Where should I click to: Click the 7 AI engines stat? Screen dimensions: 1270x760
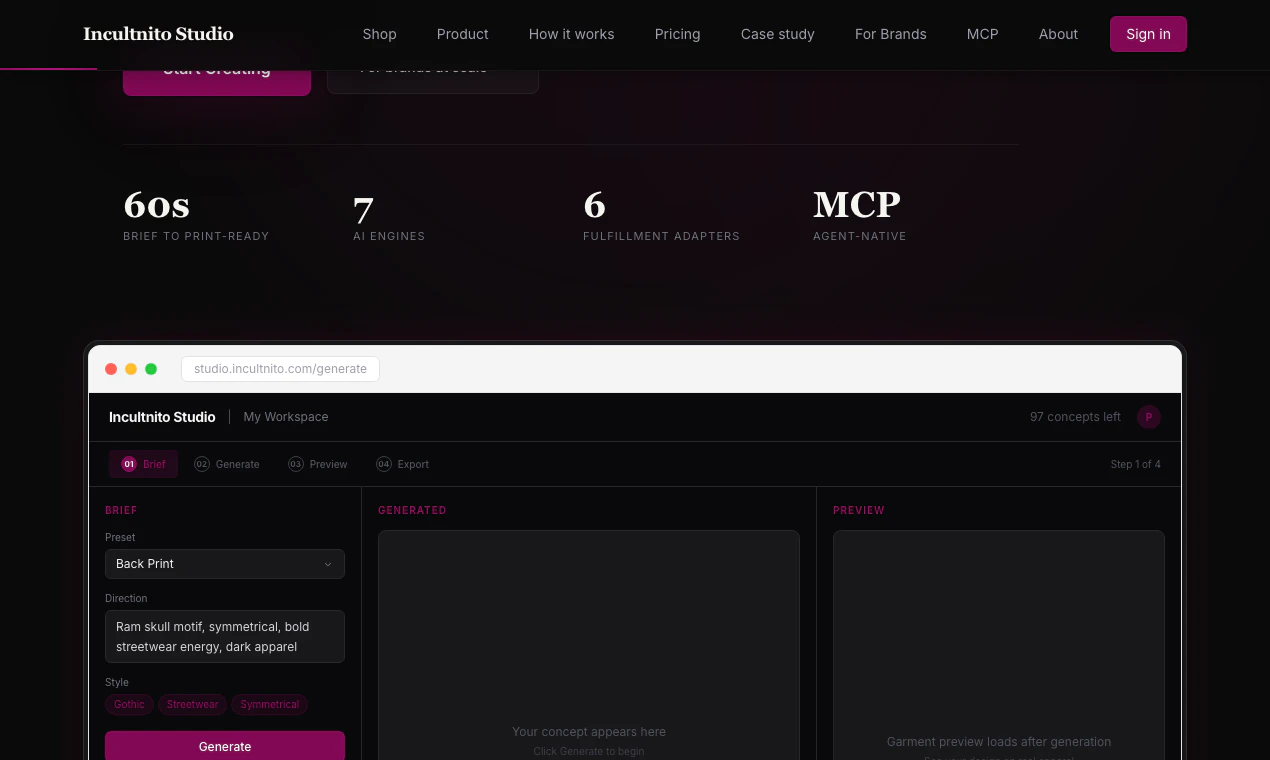point(389,215)
